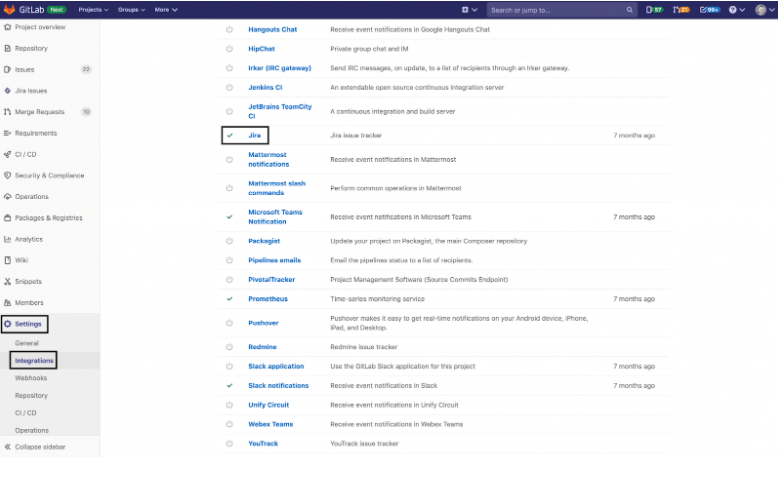The image size is (778, 478).
Task: Open the user avatar dropdown
Action: [x=765, y=10]
